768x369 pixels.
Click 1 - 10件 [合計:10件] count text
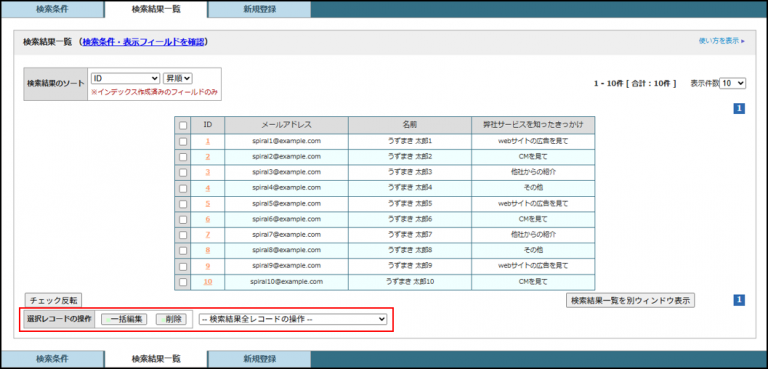pyautogui.click(x=635, y=84)
